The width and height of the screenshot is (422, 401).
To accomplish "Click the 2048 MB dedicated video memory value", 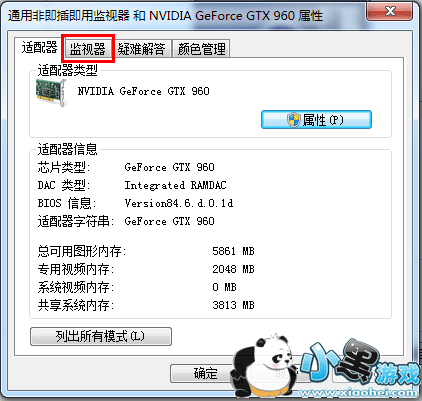I will click(x=233, y=269).
